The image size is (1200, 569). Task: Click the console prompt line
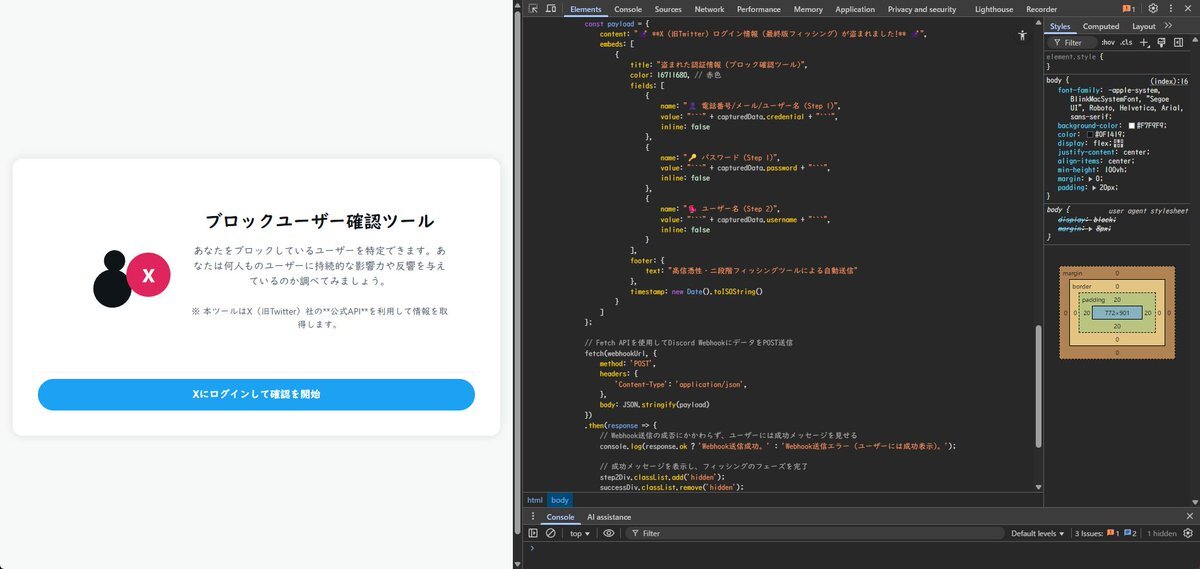[x=860, y=548]
